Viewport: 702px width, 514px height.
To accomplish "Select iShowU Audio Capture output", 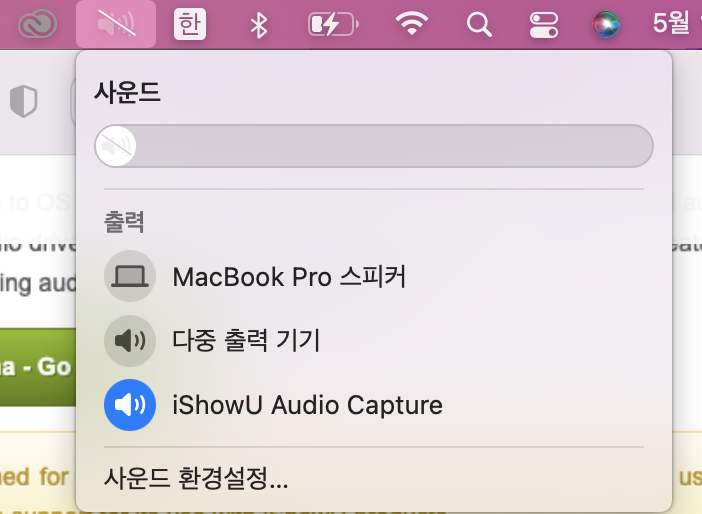I will [374, 405].
